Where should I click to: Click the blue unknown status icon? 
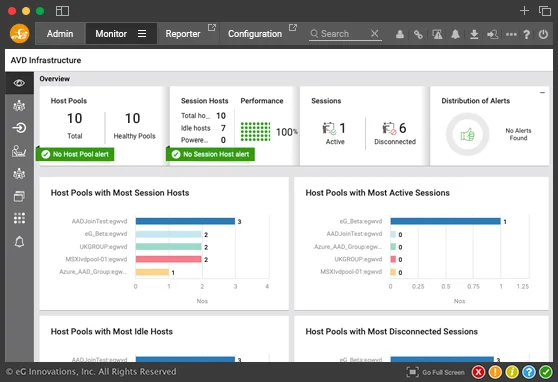tap(529, 372)
